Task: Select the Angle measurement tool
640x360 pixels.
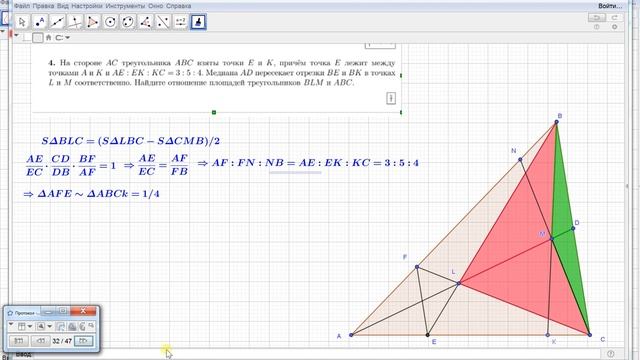Action: (x=145, y=22)
